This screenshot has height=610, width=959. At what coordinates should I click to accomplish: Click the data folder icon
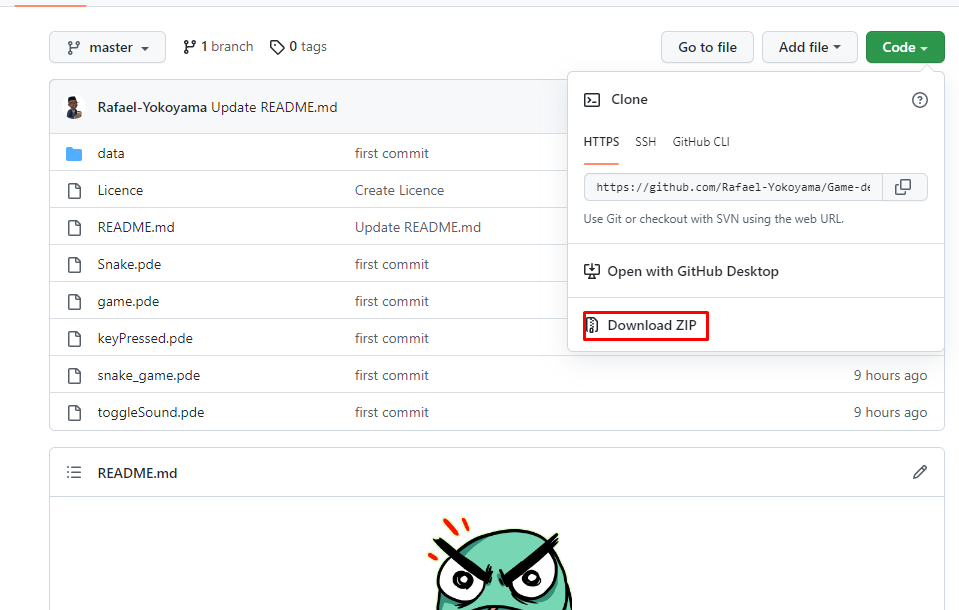[74, 154]
